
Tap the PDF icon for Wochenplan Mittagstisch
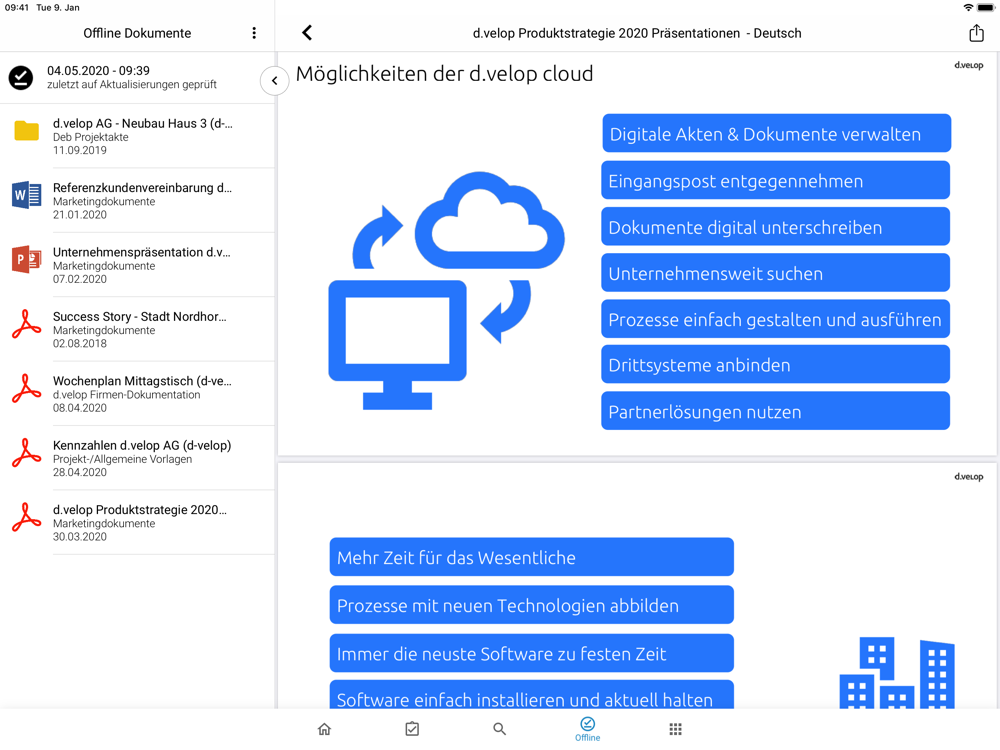click(27, 388)
